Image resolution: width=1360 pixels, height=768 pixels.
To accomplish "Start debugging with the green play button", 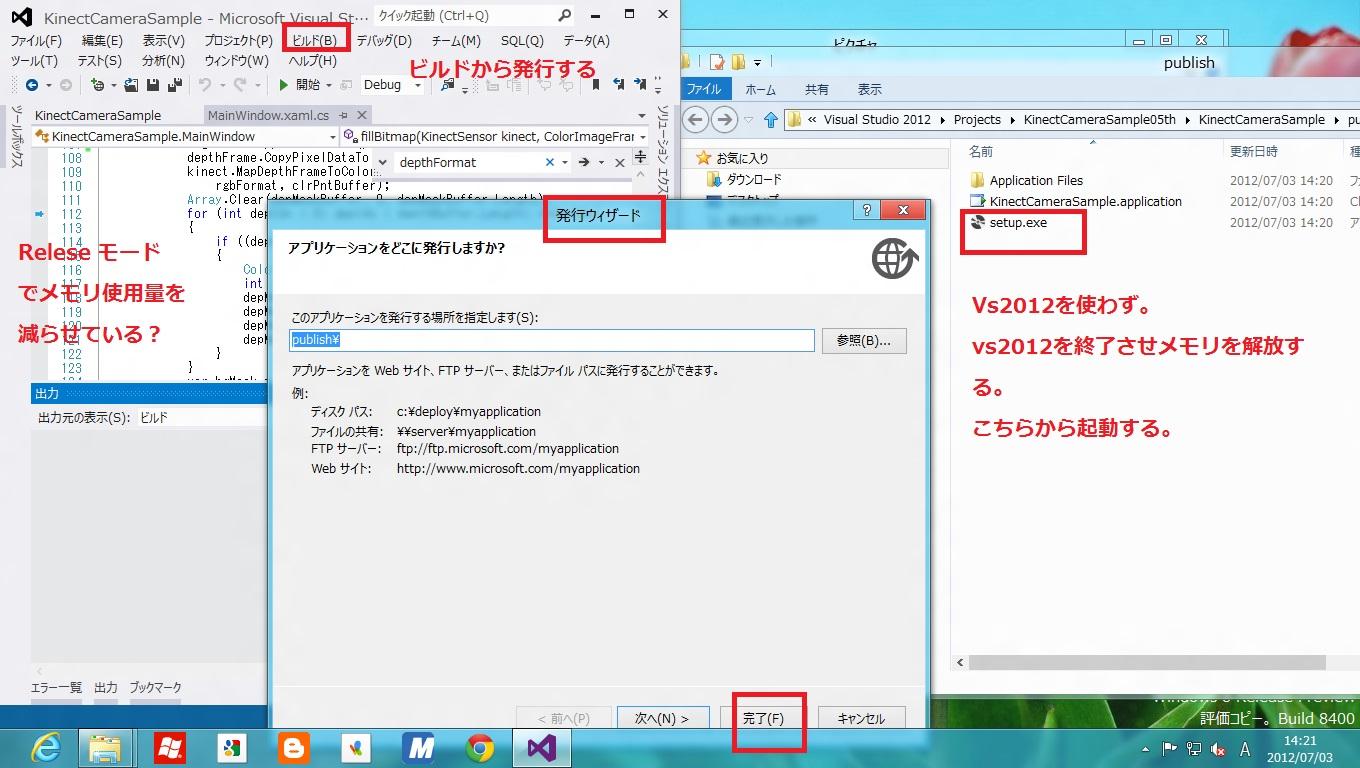I will tap(284, 85).
